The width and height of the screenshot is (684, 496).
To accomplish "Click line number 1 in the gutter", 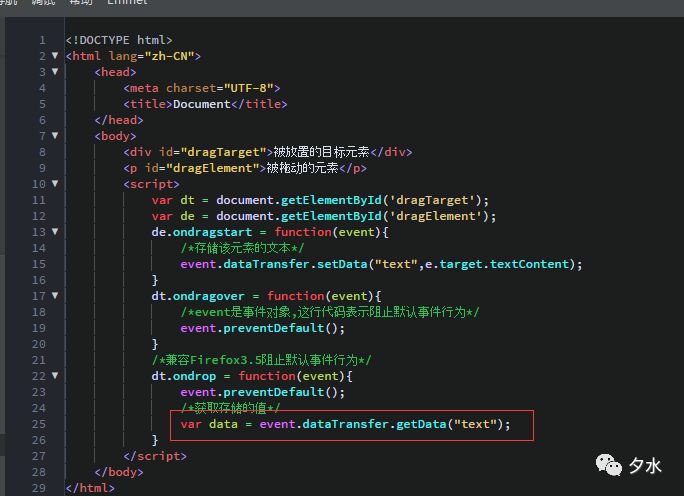I will click(42, 40).
